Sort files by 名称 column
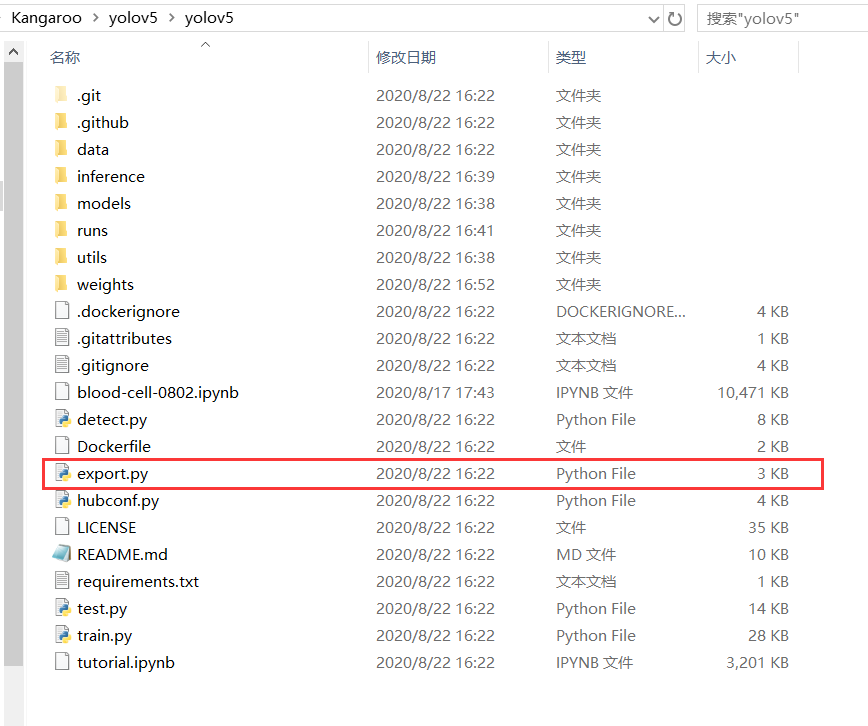 pos(65,57)
